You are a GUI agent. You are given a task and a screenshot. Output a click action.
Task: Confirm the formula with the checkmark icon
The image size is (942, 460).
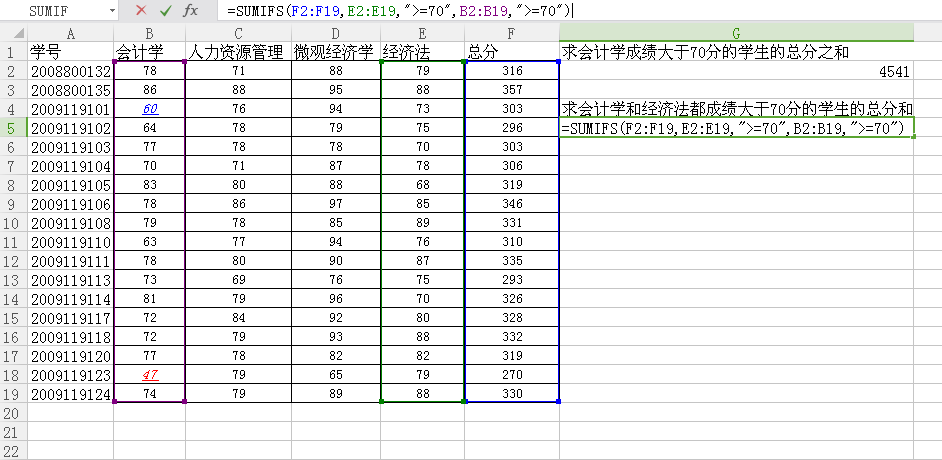point(165,10)
